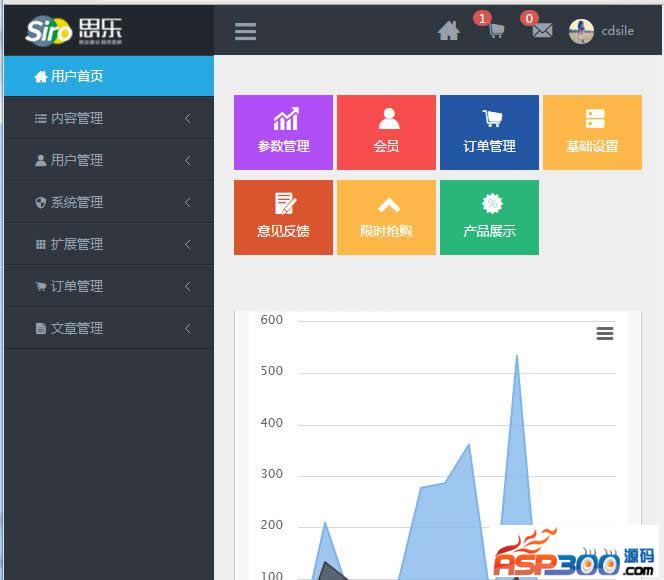Click the document icon beside 文章管理
Image resolution: width=664 pixels, height=580 pixels.
click(41, 329)
